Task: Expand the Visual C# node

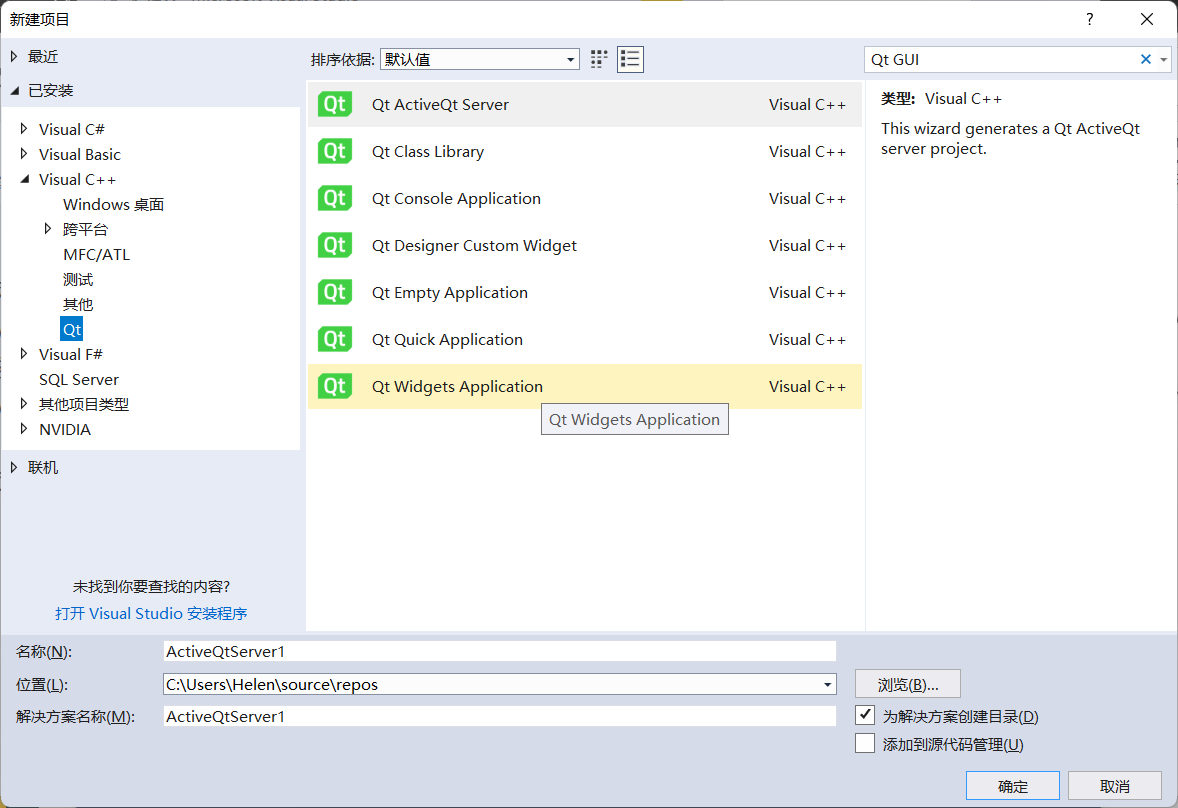Action: tap(24, 129)
